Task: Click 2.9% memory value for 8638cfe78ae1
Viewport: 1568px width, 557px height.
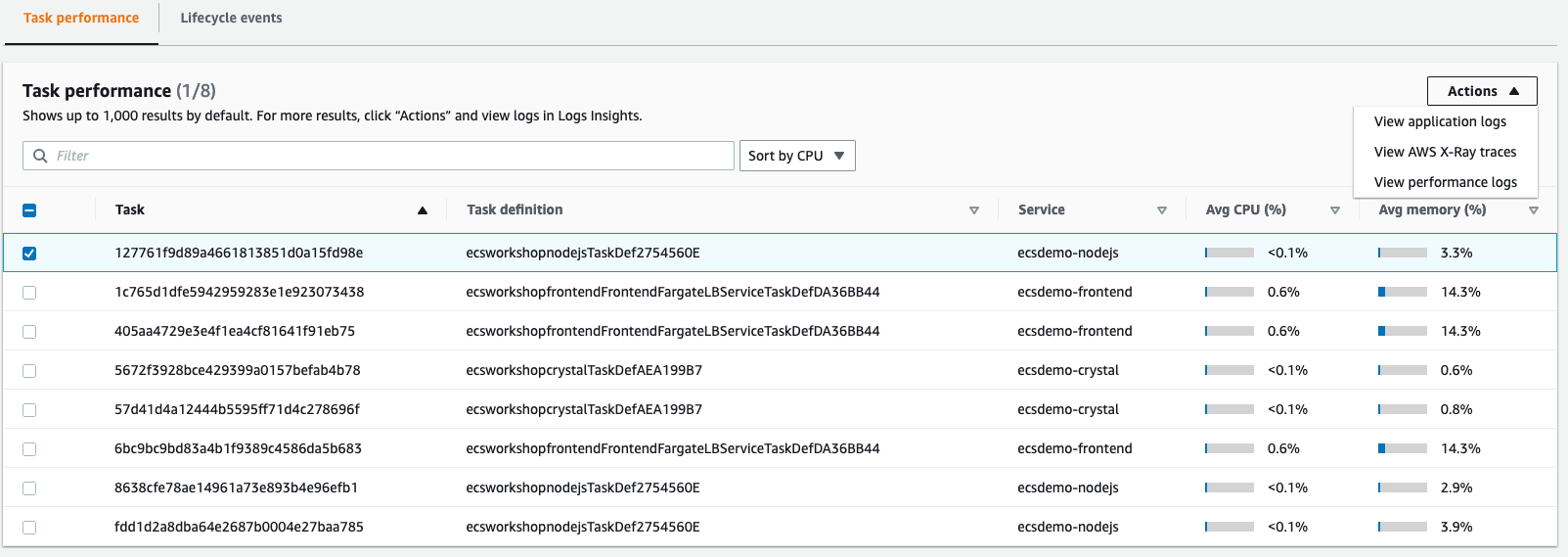Action: 1456,487
